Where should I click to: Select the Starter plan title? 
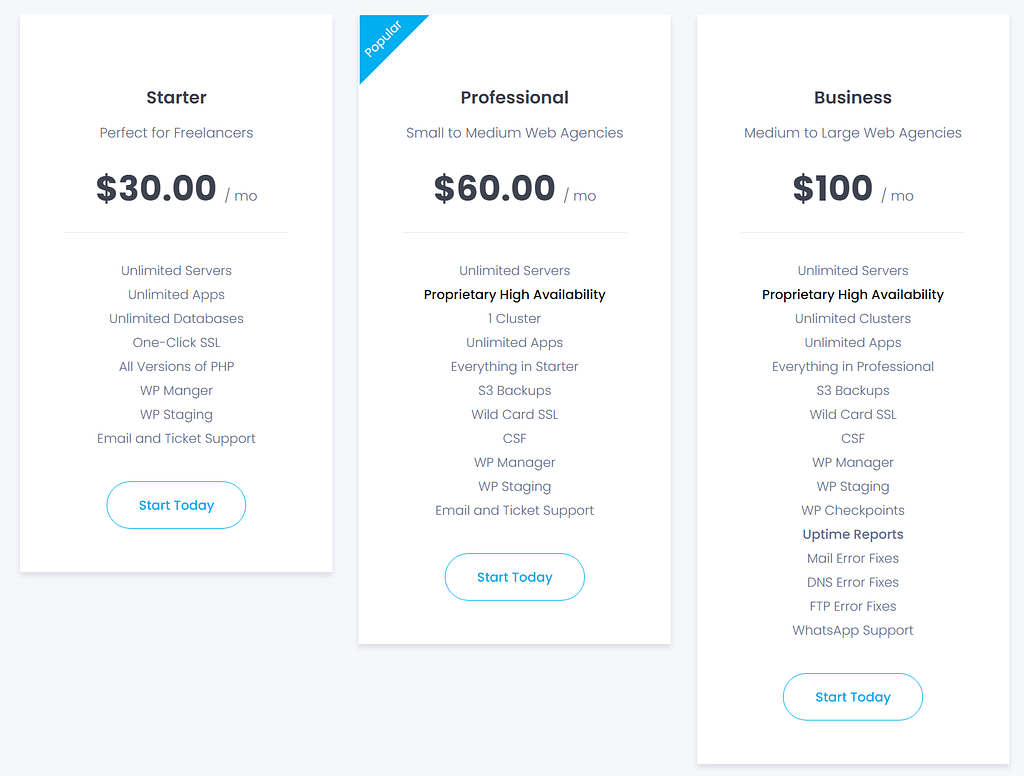(x=176, y=97)
